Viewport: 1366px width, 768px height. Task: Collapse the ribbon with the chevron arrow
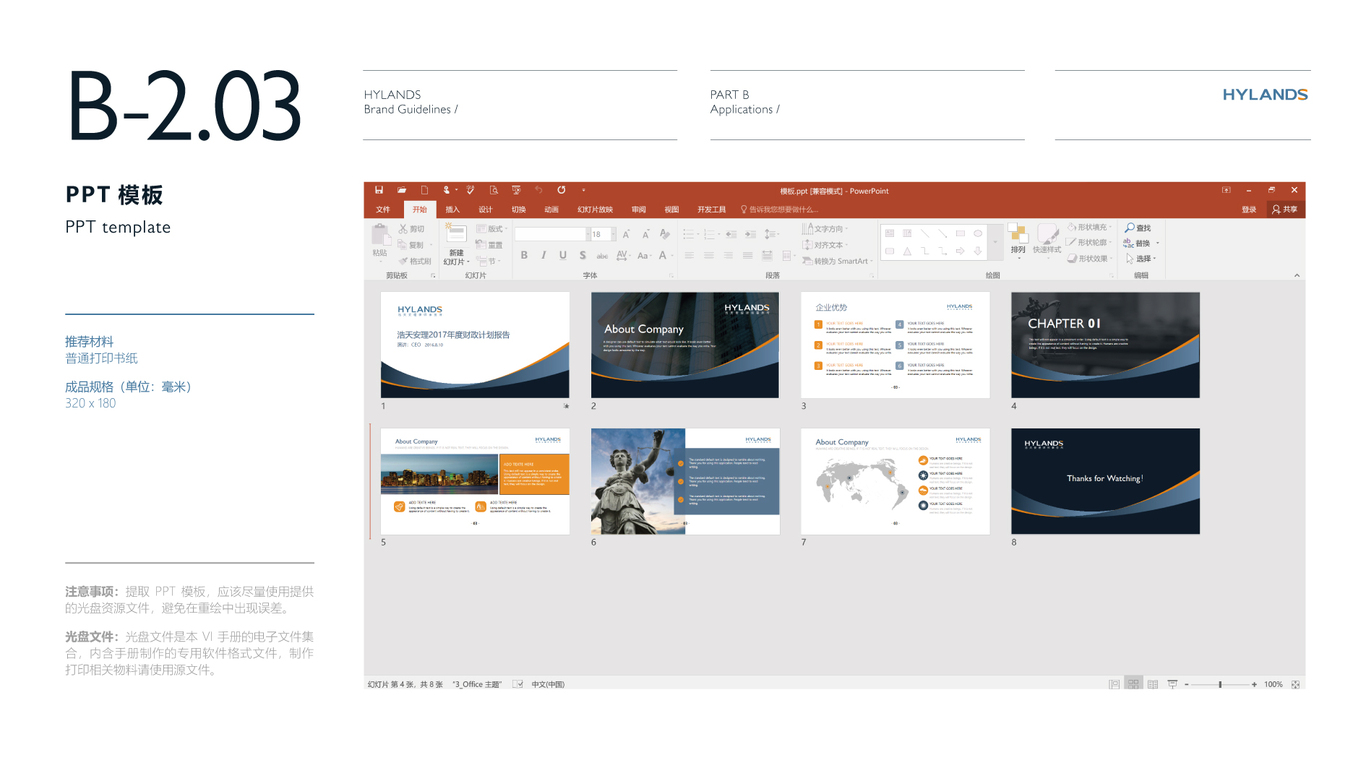(1297, 275)
